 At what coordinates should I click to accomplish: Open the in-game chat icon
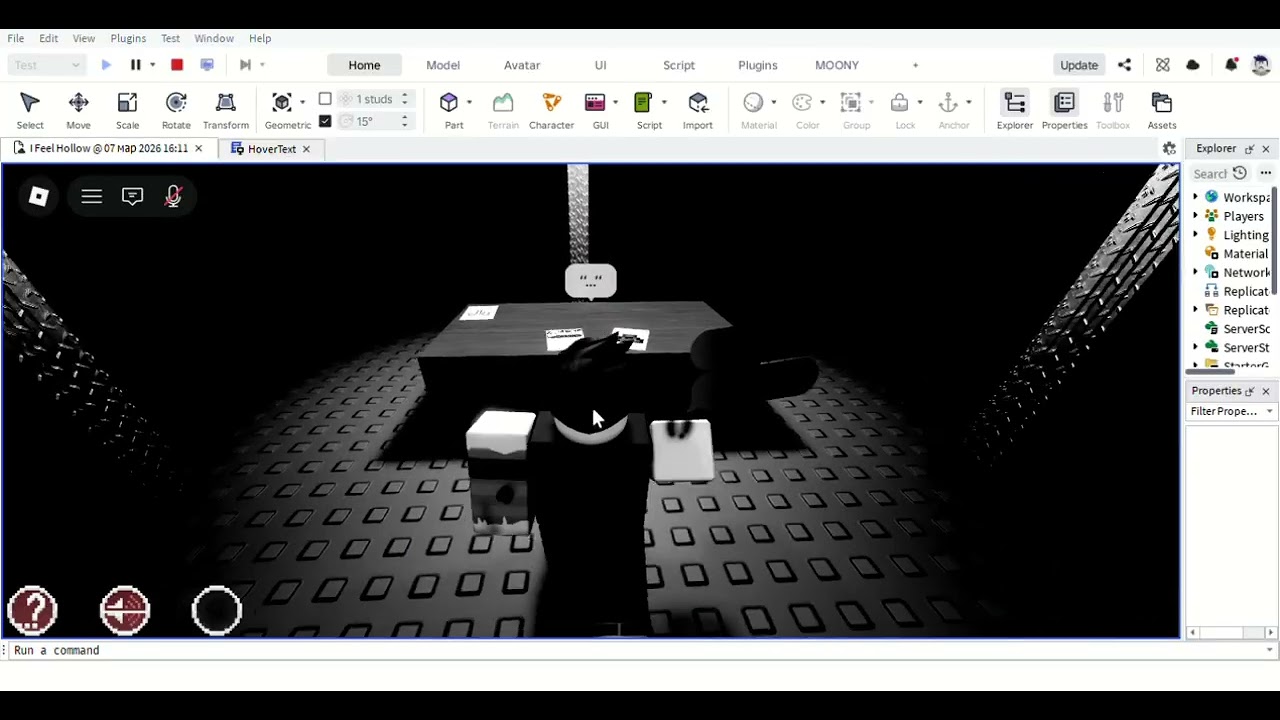[132, 196]
